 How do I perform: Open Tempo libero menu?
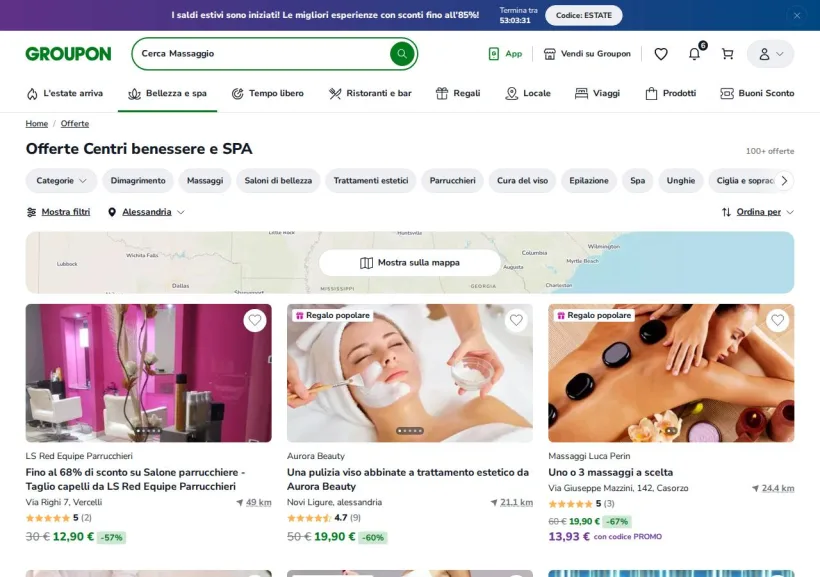(x=267, y=93)
